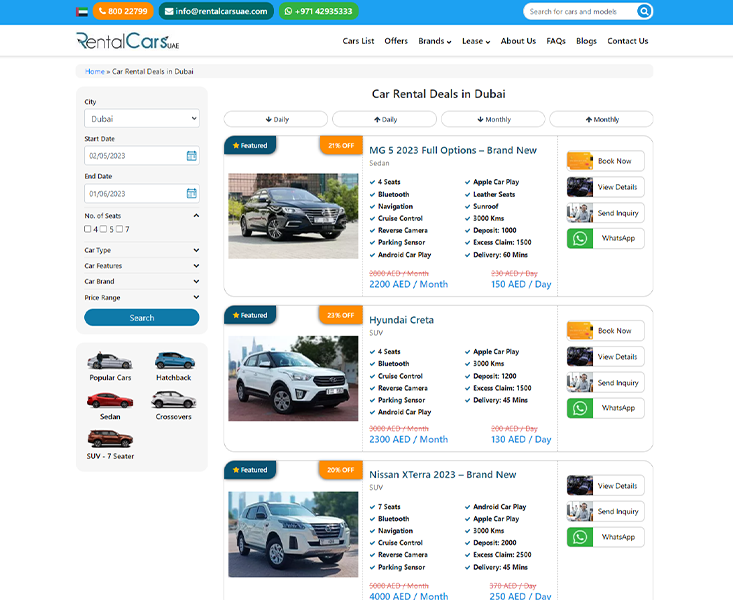Open the MG 5 2023 car photo
Viewport: 733px width, 600px height.
click(x=293, y=216)
